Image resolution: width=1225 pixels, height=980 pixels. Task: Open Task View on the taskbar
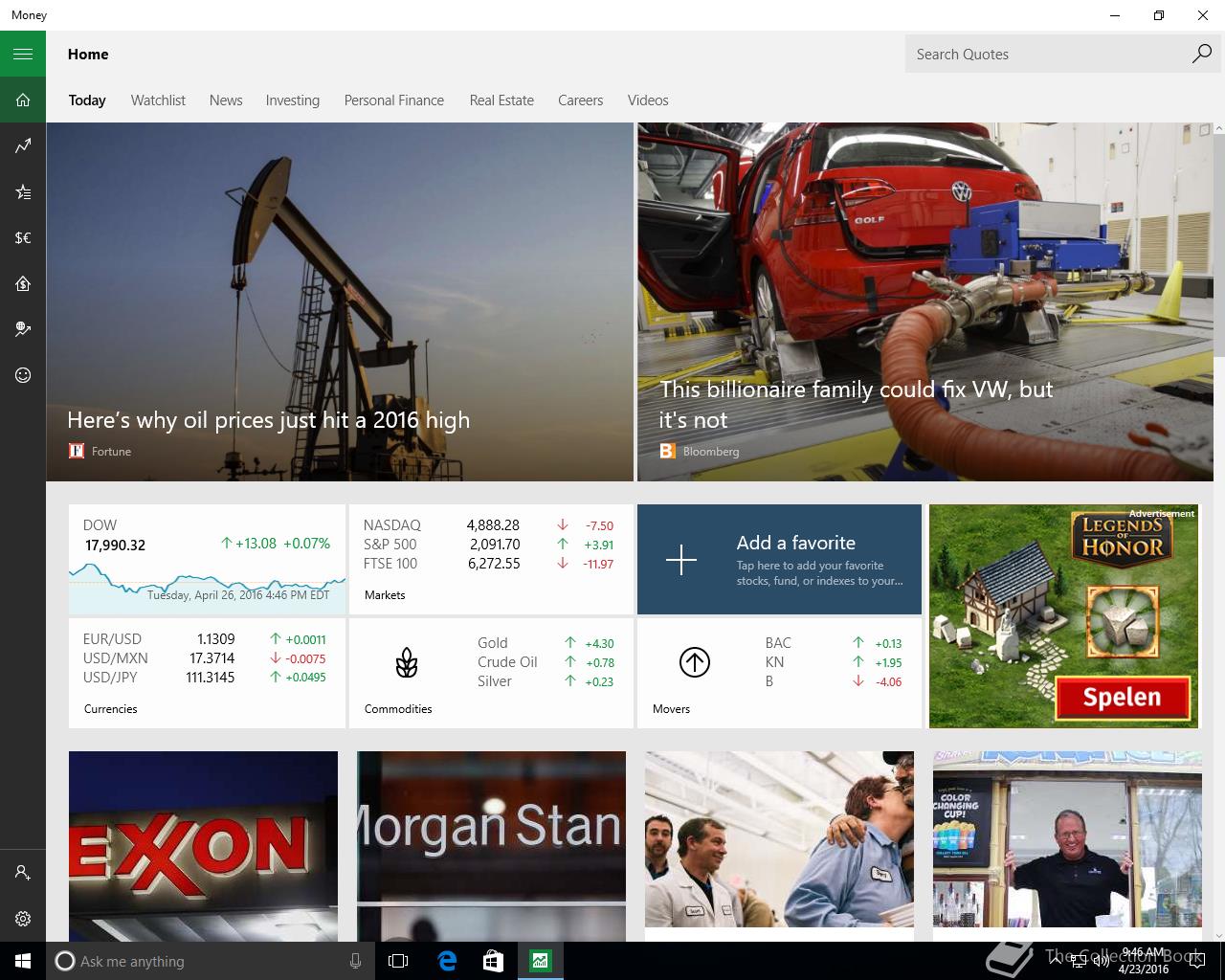(x=398, y=961)
